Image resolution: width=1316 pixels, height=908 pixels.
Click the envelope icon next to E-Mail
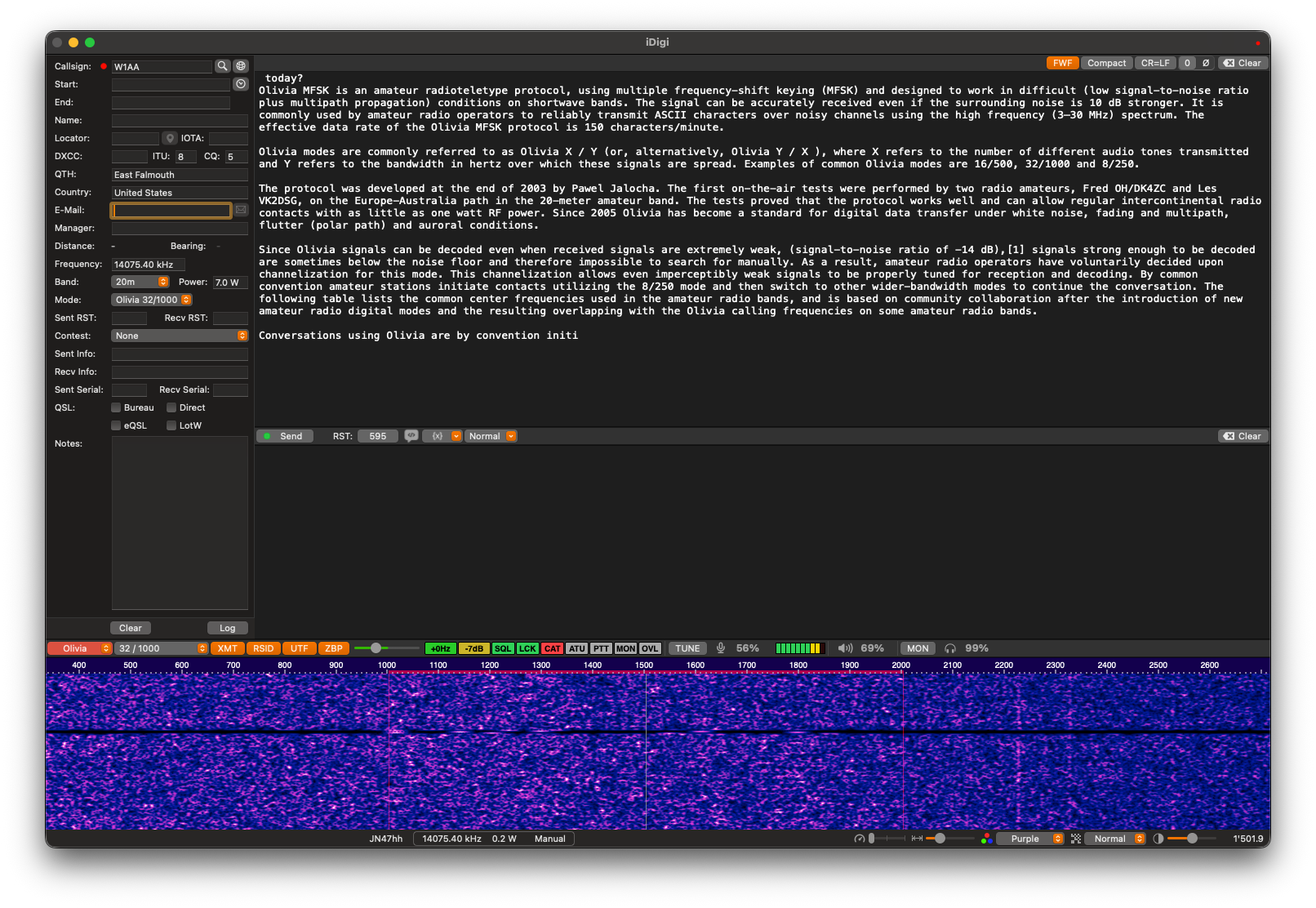(x=241, y=210)
